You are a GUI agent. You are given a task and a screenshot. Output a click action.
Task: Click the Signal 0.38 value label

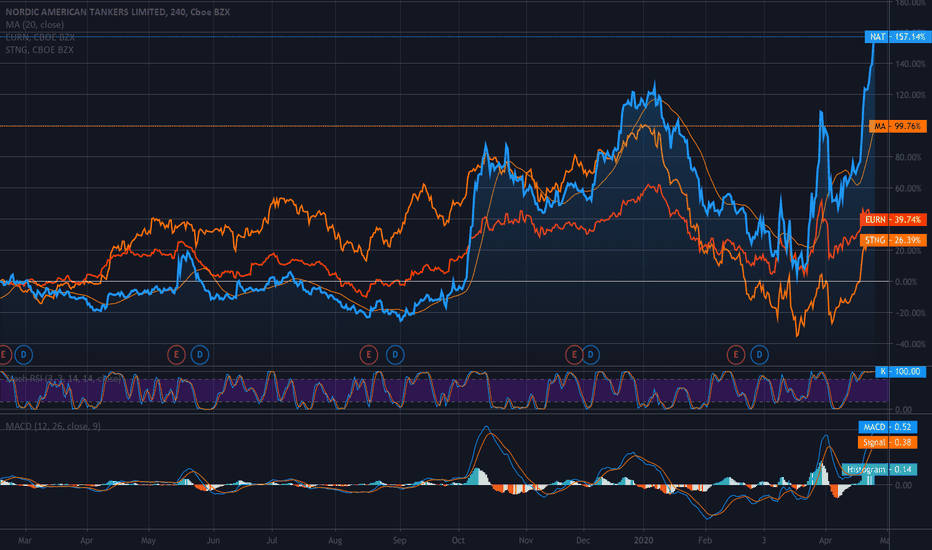pyautogui.click(x=887, y=442)
